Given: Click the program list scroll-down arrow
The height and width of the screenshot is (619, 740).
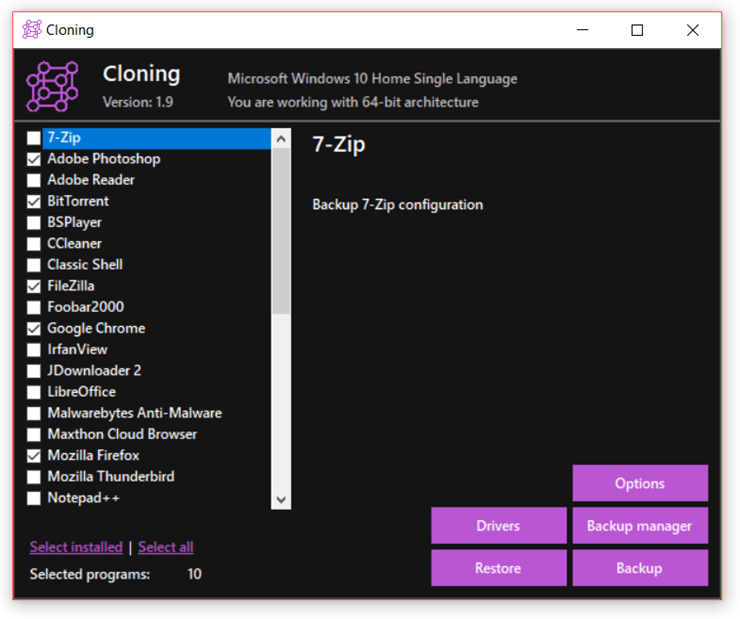Looking at the screenshot, I should (281, 500).
